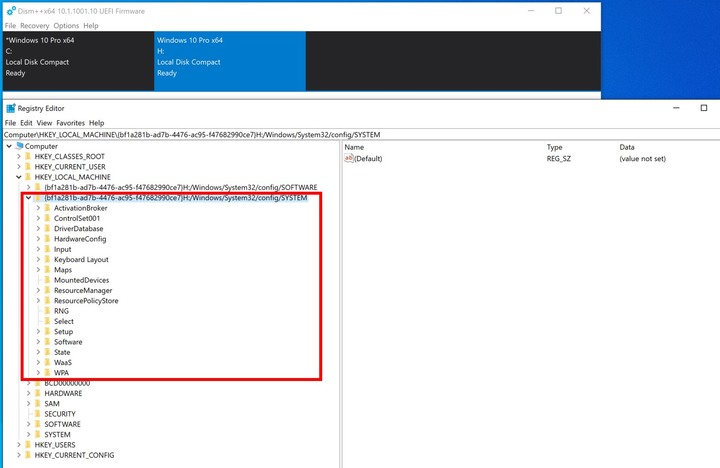Click the SECURITY folder icon

click(x=38, y=414)
